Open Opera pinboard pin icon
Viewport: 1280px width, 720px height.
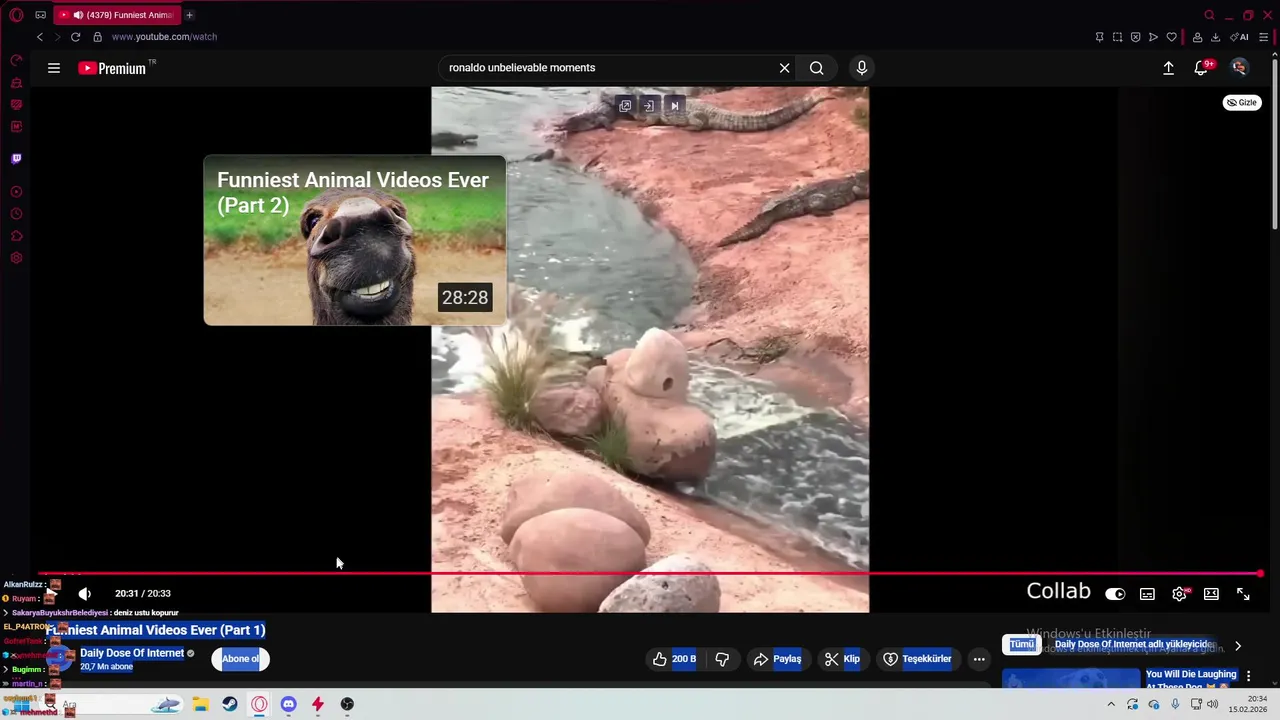(1099, 37)
